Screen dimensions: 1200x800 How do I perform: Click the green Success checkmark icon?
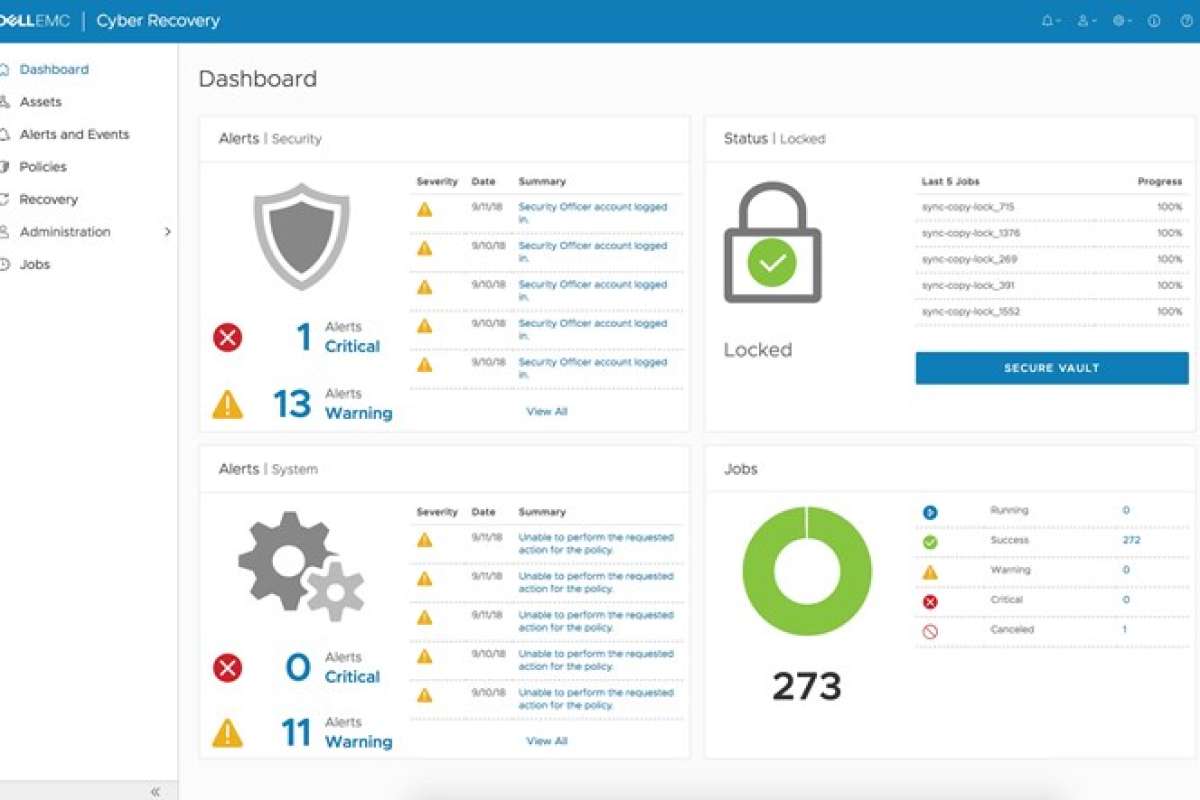pos(930,542)
